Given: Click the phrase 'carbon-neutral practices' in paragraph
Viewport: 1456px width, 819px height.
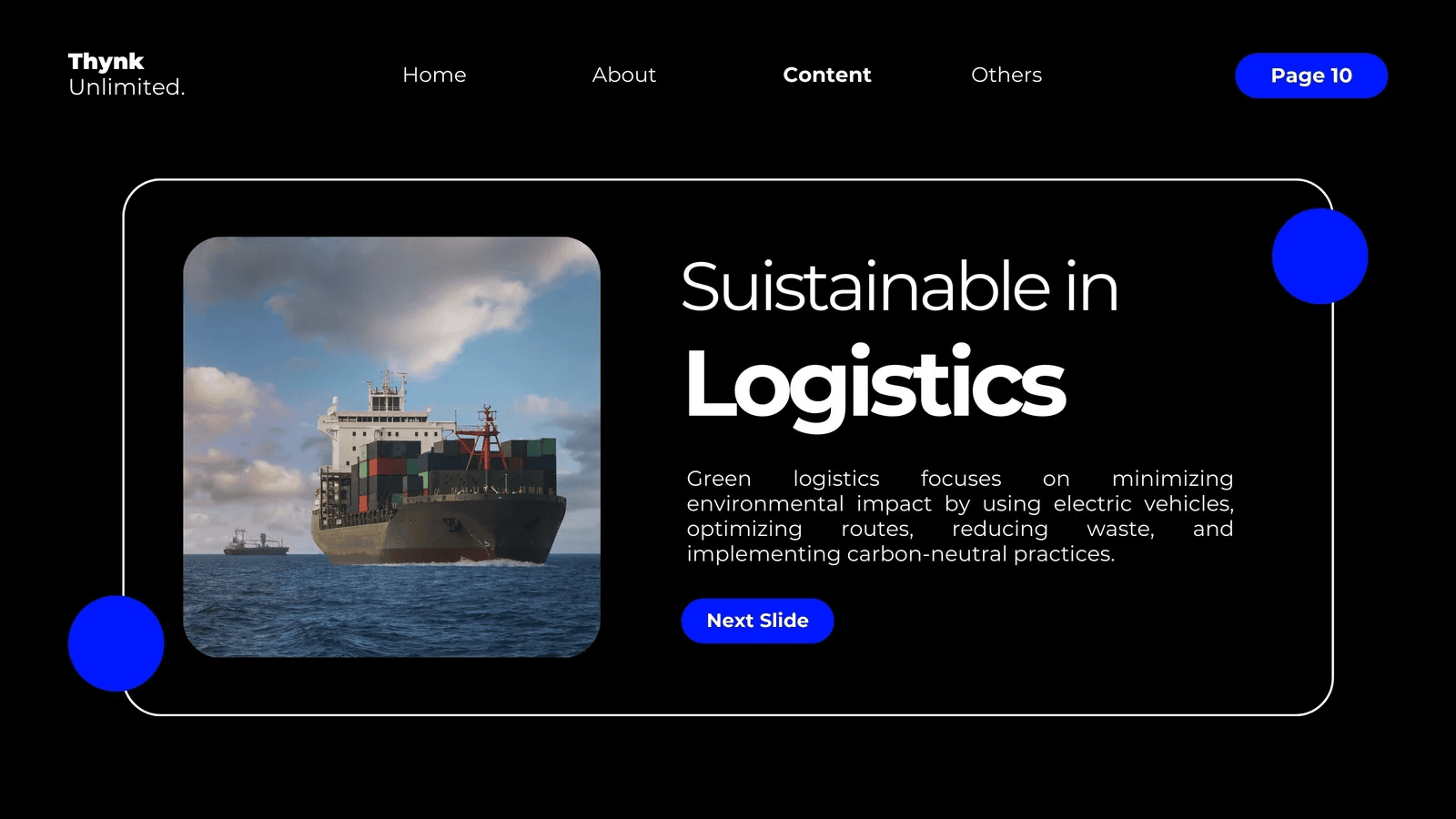Looking at the screenshot, I should tap(979, 554).
